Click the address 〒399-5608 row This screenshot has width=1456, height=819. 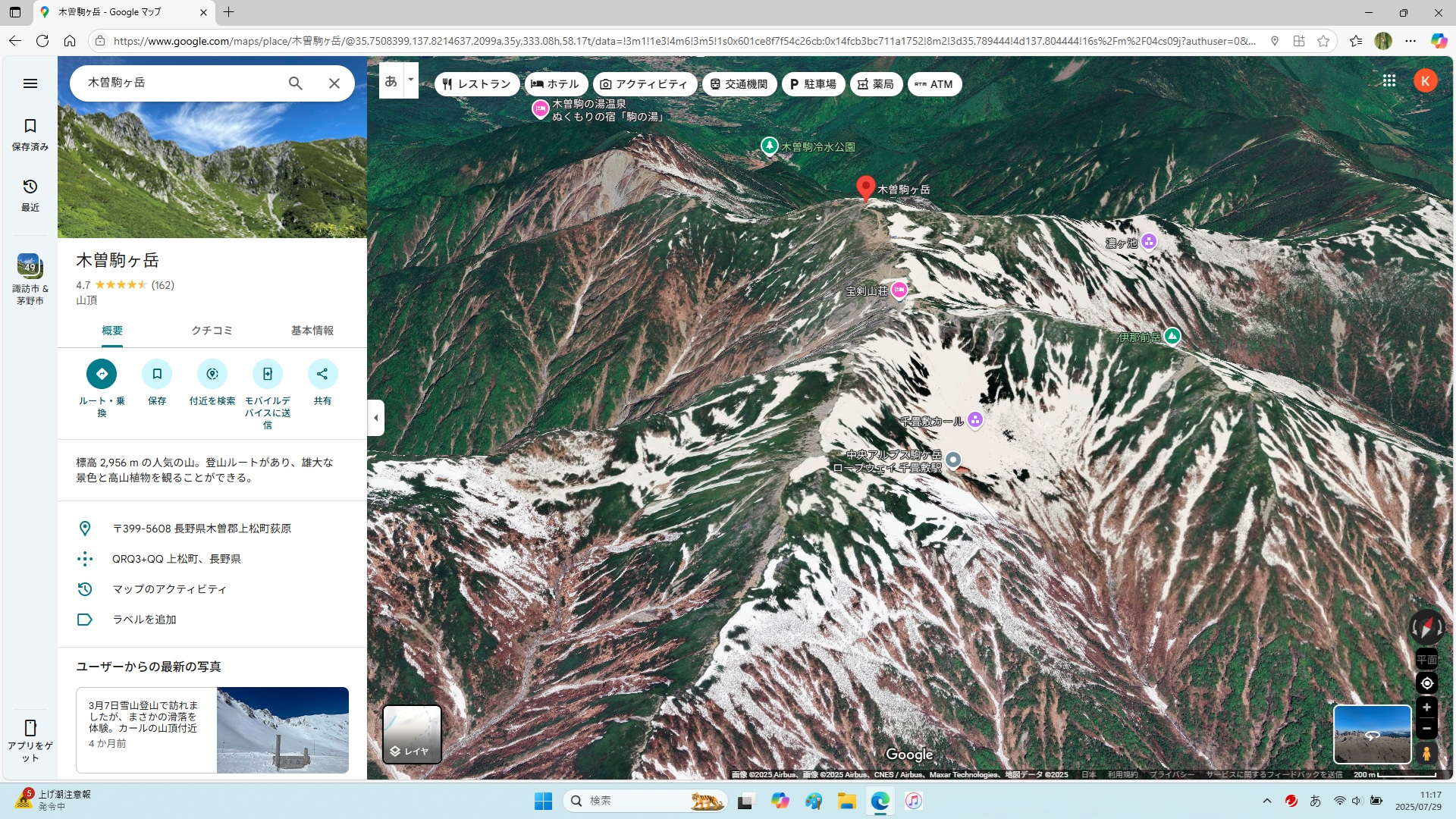coord(212,529)
